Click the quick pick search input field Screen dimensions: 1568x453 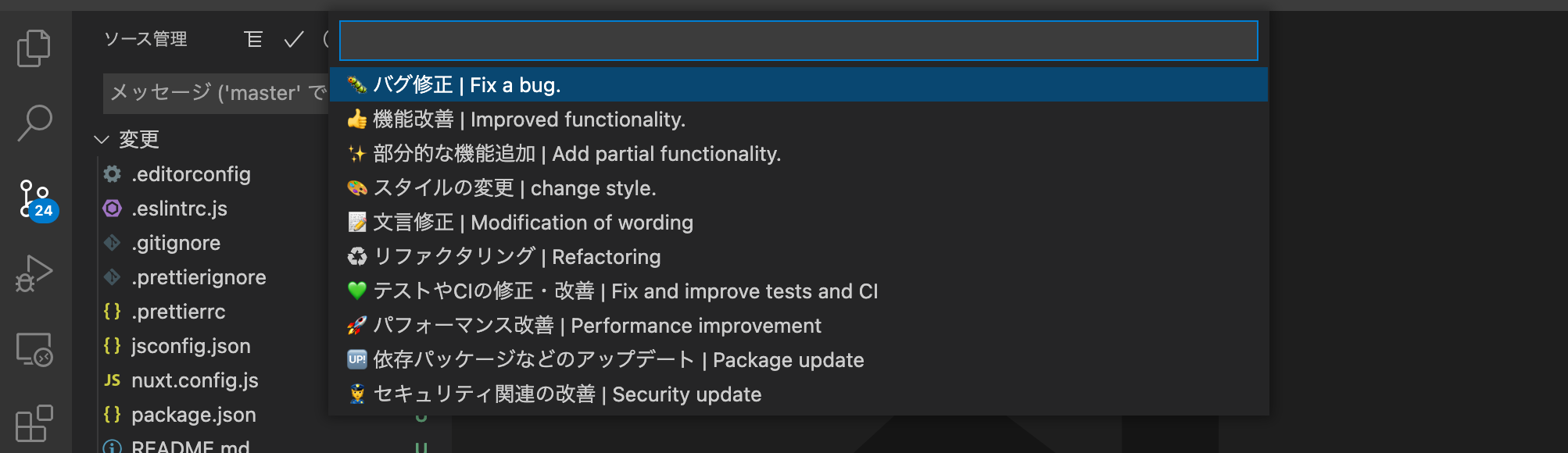[x=798, y=41]
